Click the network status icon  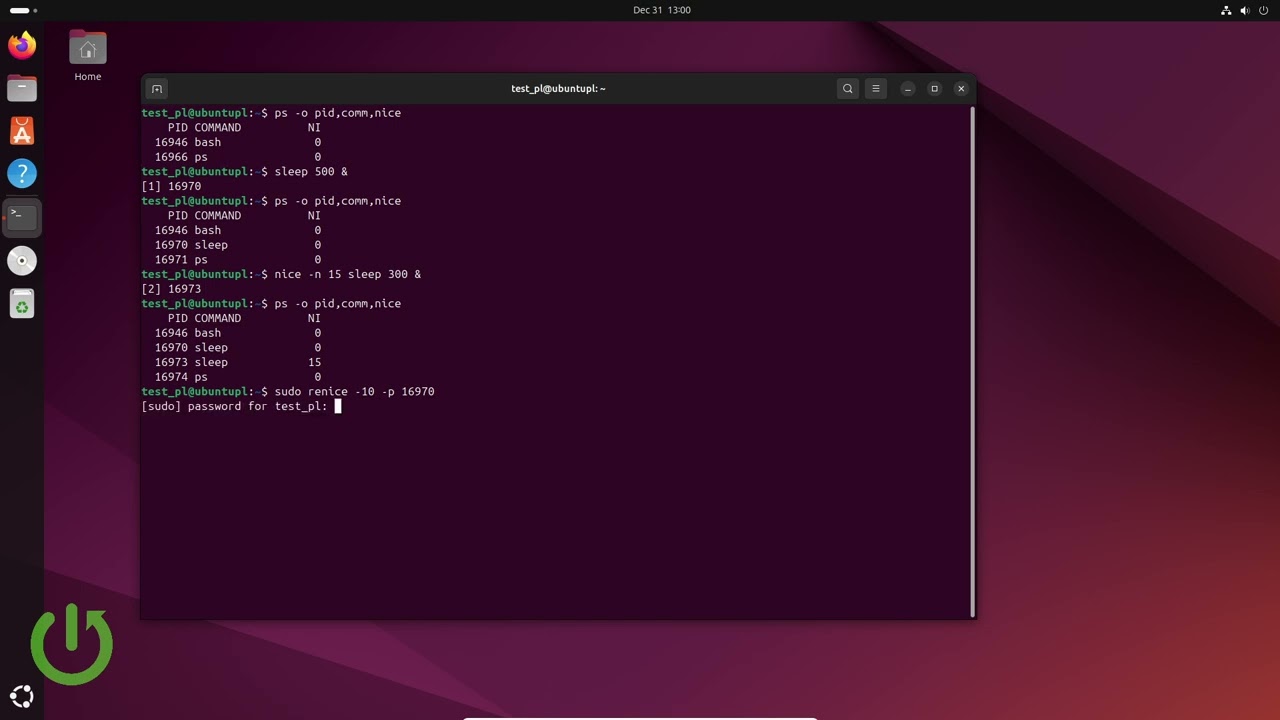[x=1227, y=10]
